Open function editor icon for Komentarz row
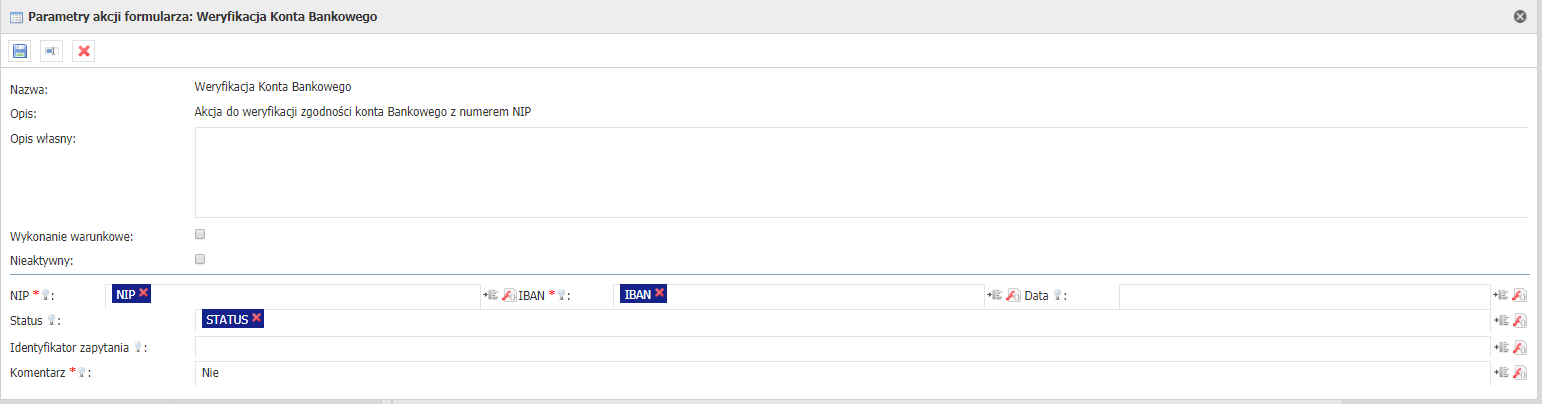The width and height of the screenshot is (1542, 404). (1520, 373)
